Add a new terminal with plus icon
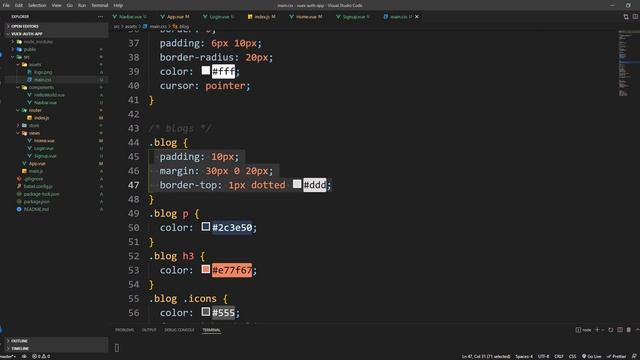 597,330
